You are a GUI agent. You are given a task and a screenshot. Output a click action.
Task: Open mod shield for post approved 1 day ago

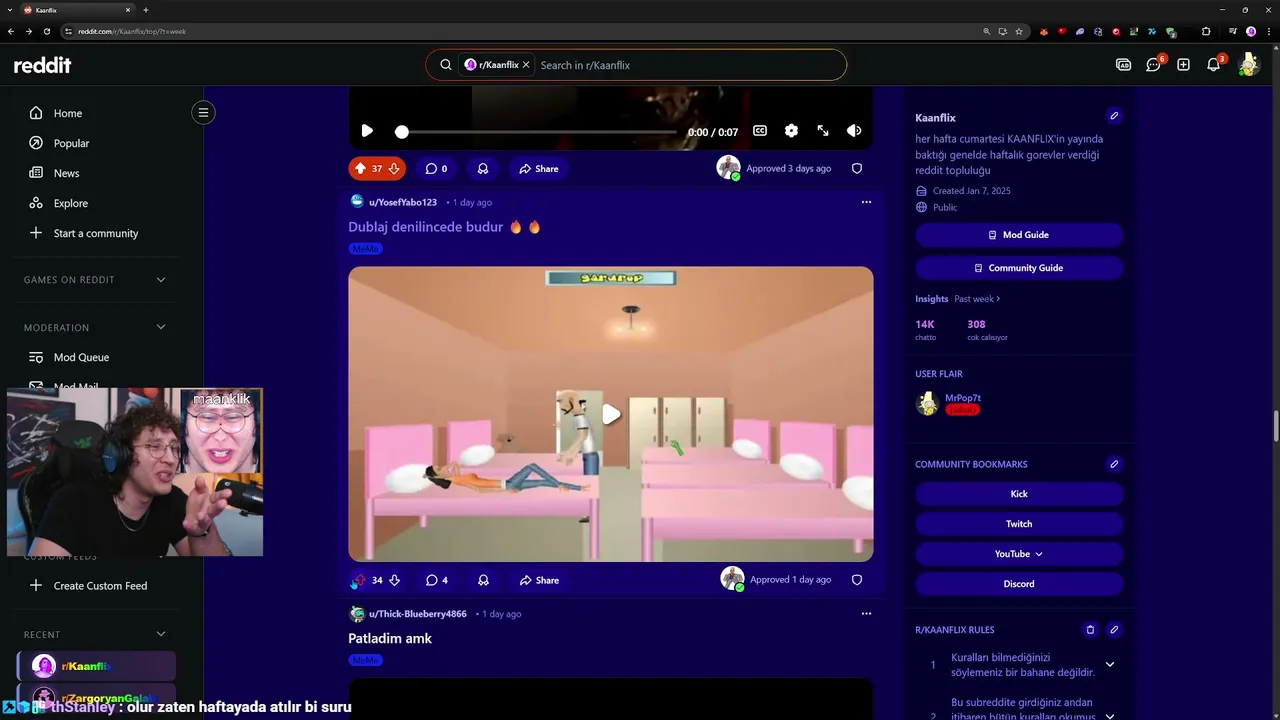click(x=857, y=580)
